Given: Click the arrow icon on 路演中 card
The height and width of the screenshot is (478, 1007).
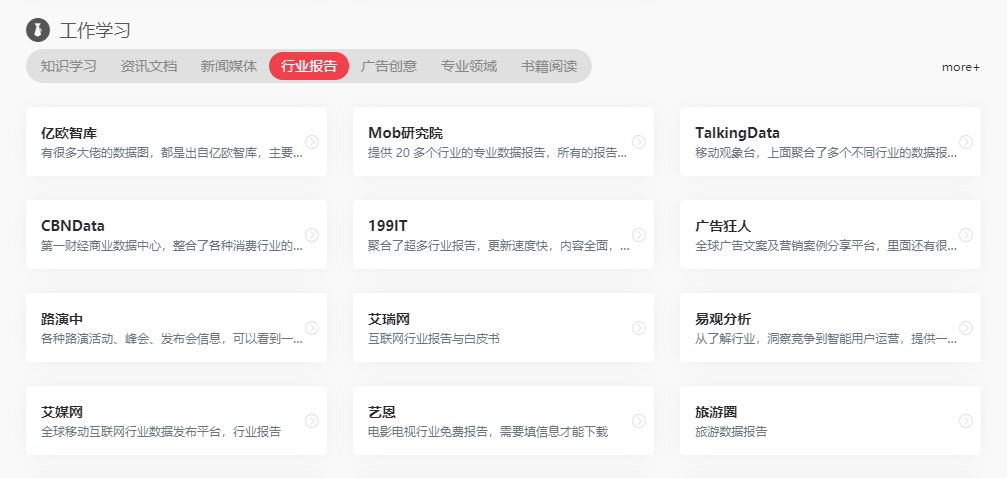Looking at the screenshot, I should [x=312, y=328].
